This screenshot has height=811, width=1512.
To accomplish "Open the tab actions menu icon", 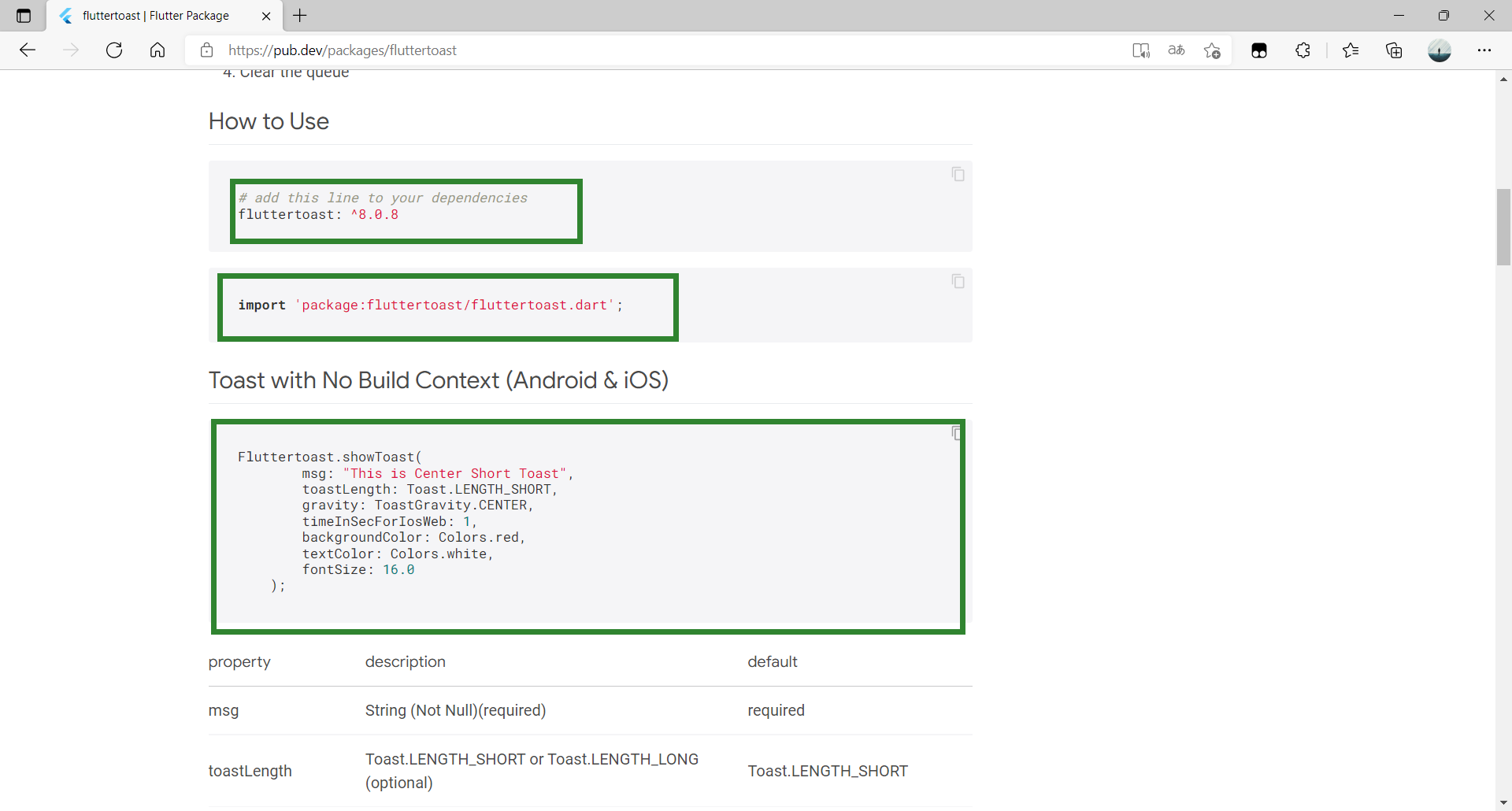I will point(24,16).
